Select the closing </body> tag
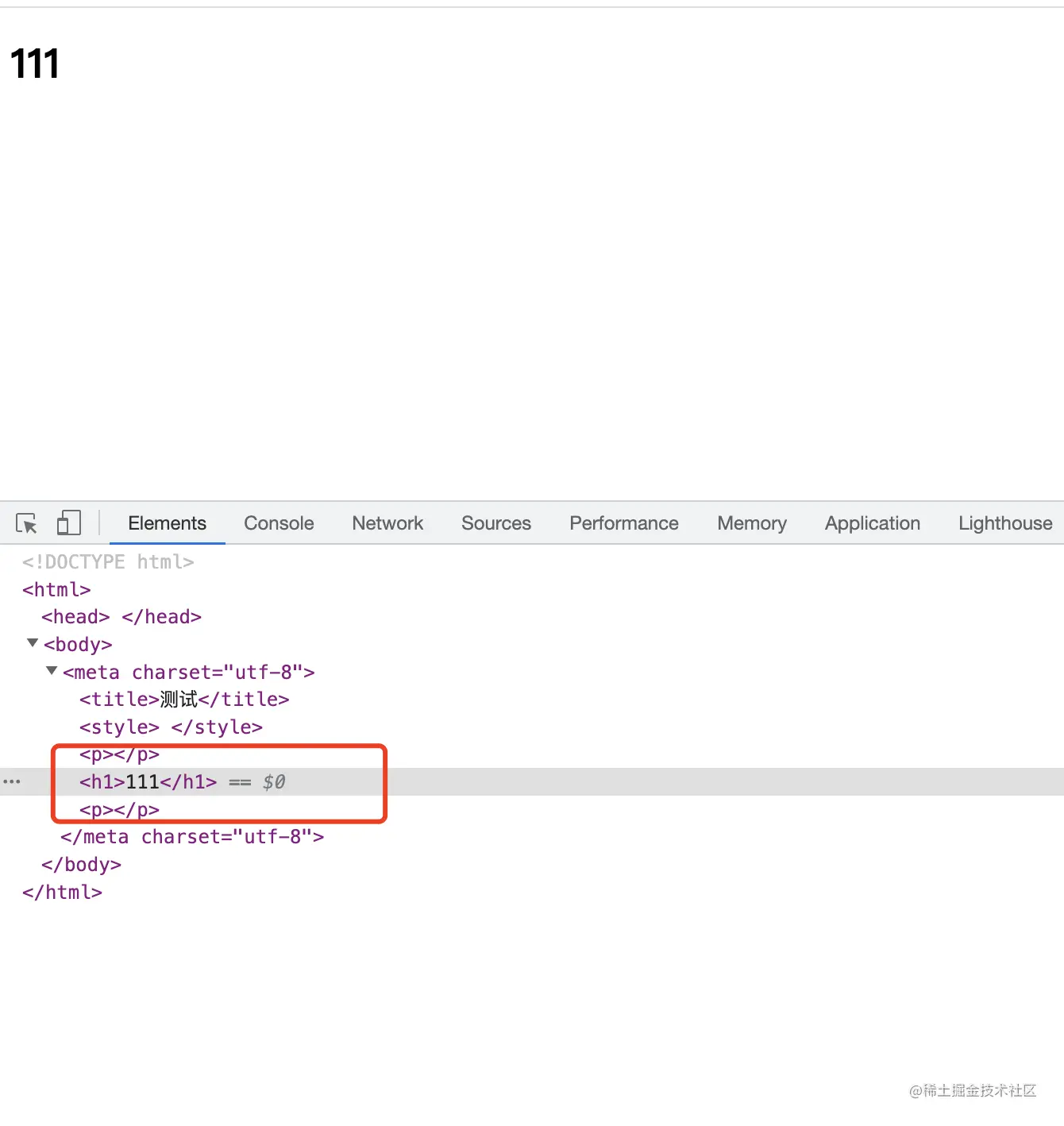This screenshot has height=1126, width=1064. pos(81,865)
